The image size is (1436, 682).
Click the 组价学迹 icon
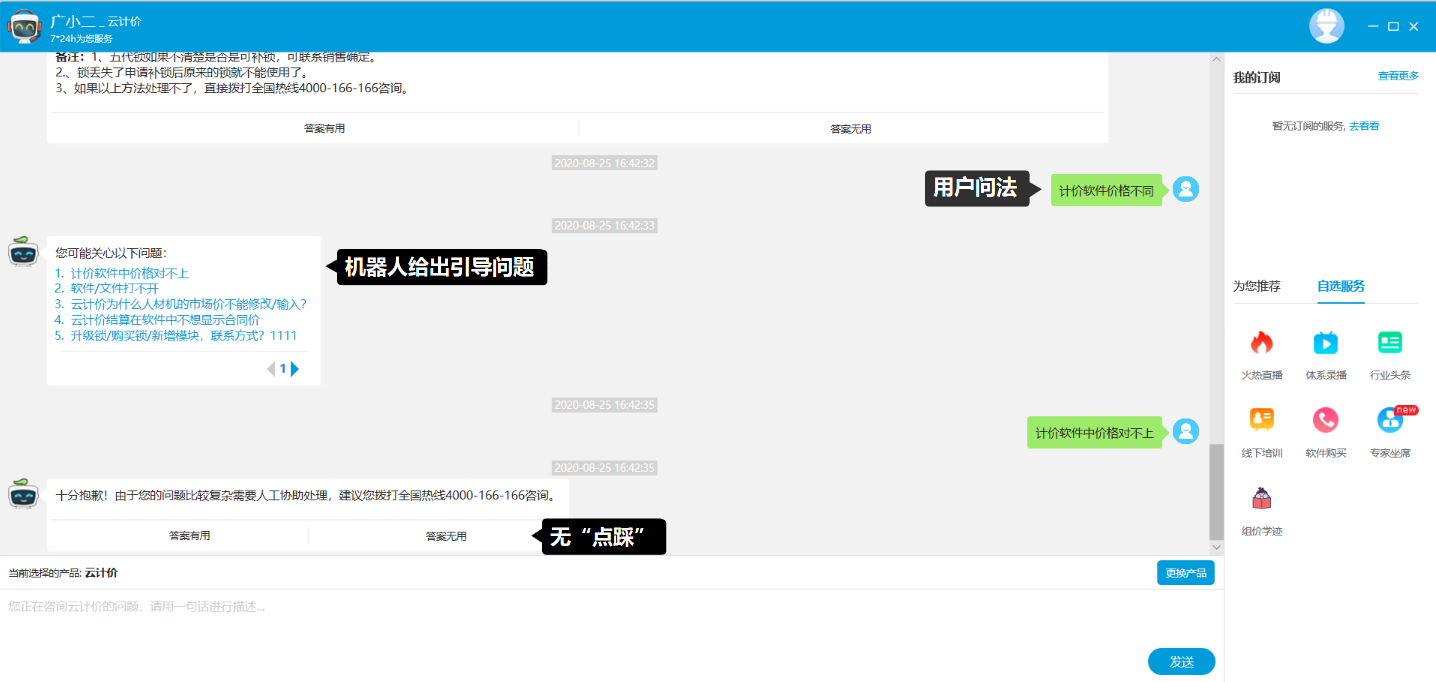point(1261,499)
